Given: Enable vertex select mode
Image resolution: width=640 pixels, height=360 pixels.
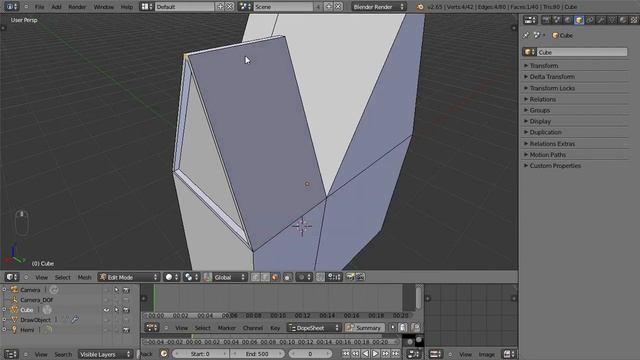Looking at the screenshot, I should 256,277.
